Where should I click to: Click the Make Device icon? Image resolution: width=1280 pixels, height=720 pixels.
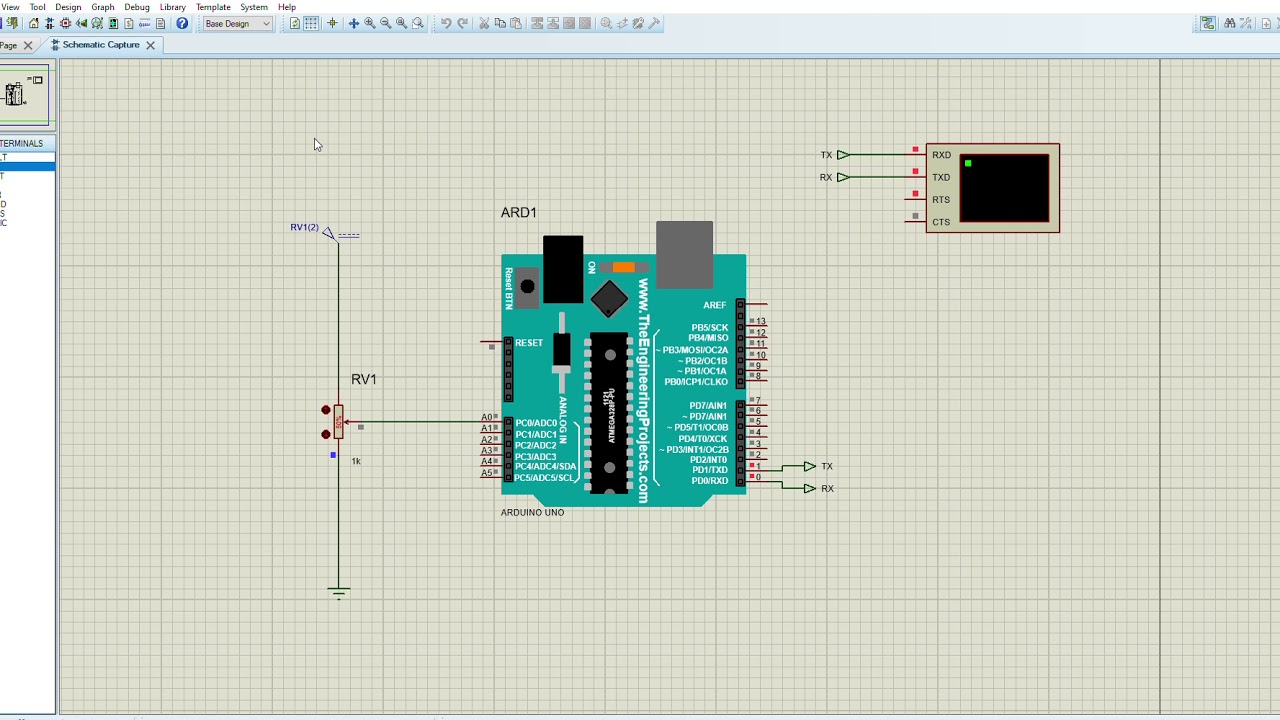(x=622, y=23)
